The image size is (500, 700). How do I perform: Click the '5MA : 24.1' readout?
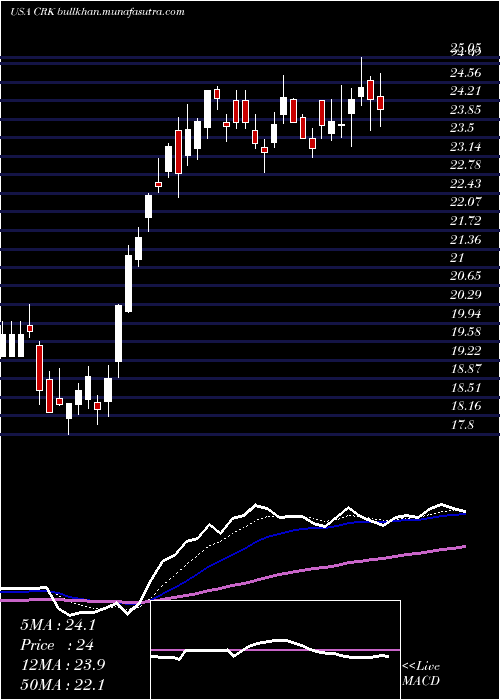tap(58, 625)
